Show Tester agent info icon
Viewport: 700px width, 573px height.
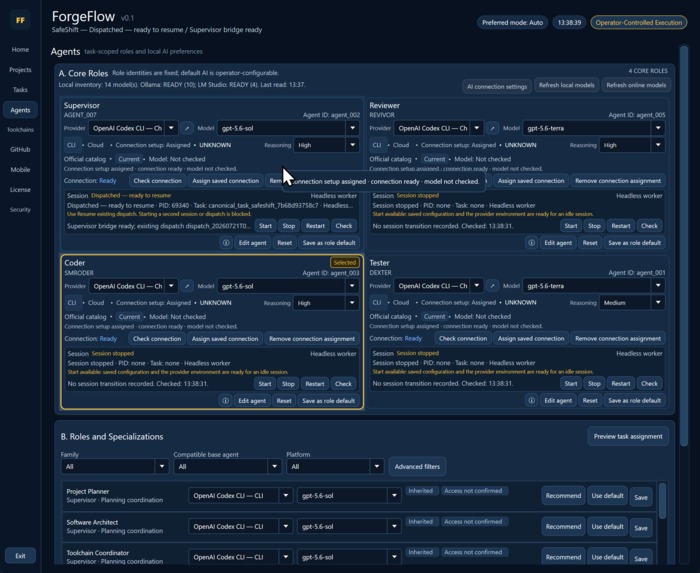pos(531,400)
